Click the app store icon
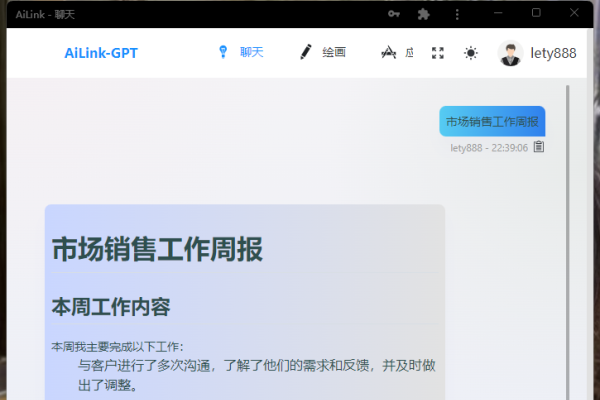Image resolution: width=600 pixels, height=400 pixels. (x=388, y=52)
